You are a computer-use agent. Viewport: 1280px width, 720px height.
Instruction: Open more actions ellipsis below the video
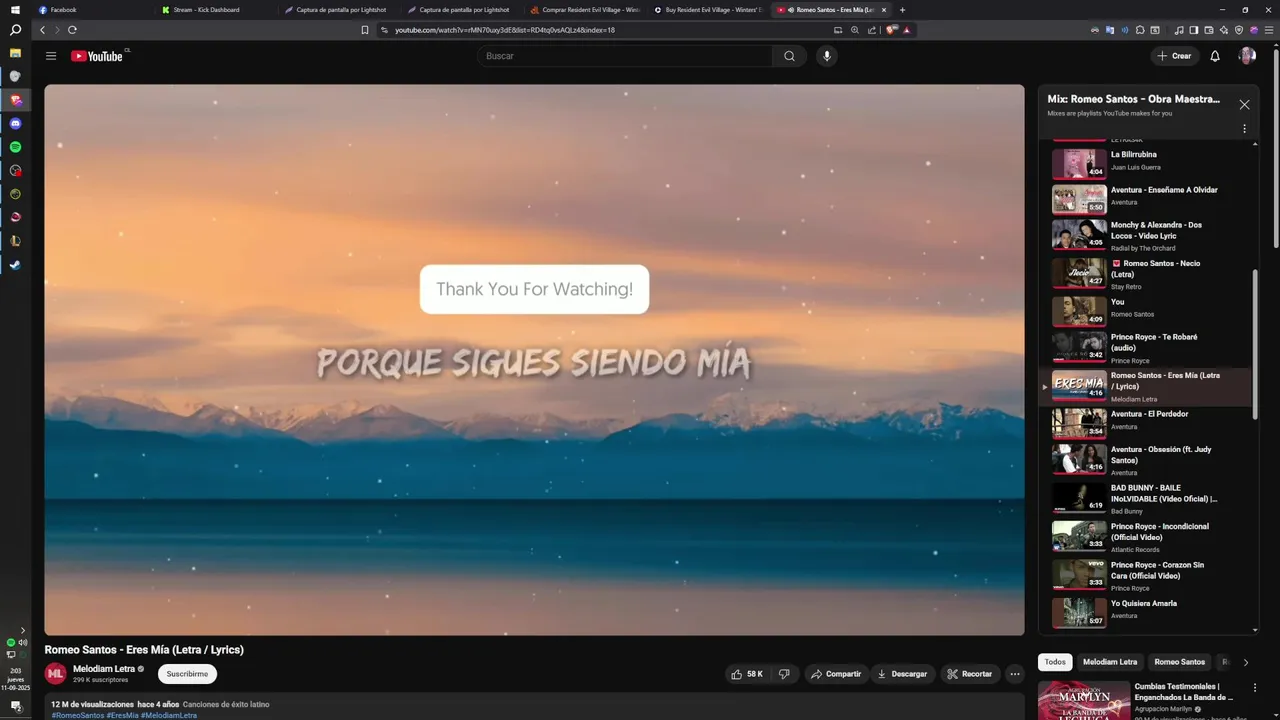[x=1015, y=674]
